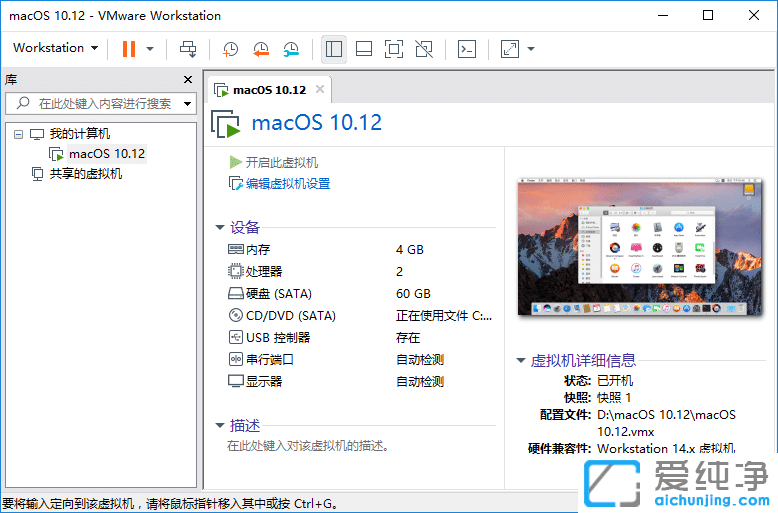Click the description text field placeholder
778x513 pixels.
pyautogui.click(x=308, y=446)
